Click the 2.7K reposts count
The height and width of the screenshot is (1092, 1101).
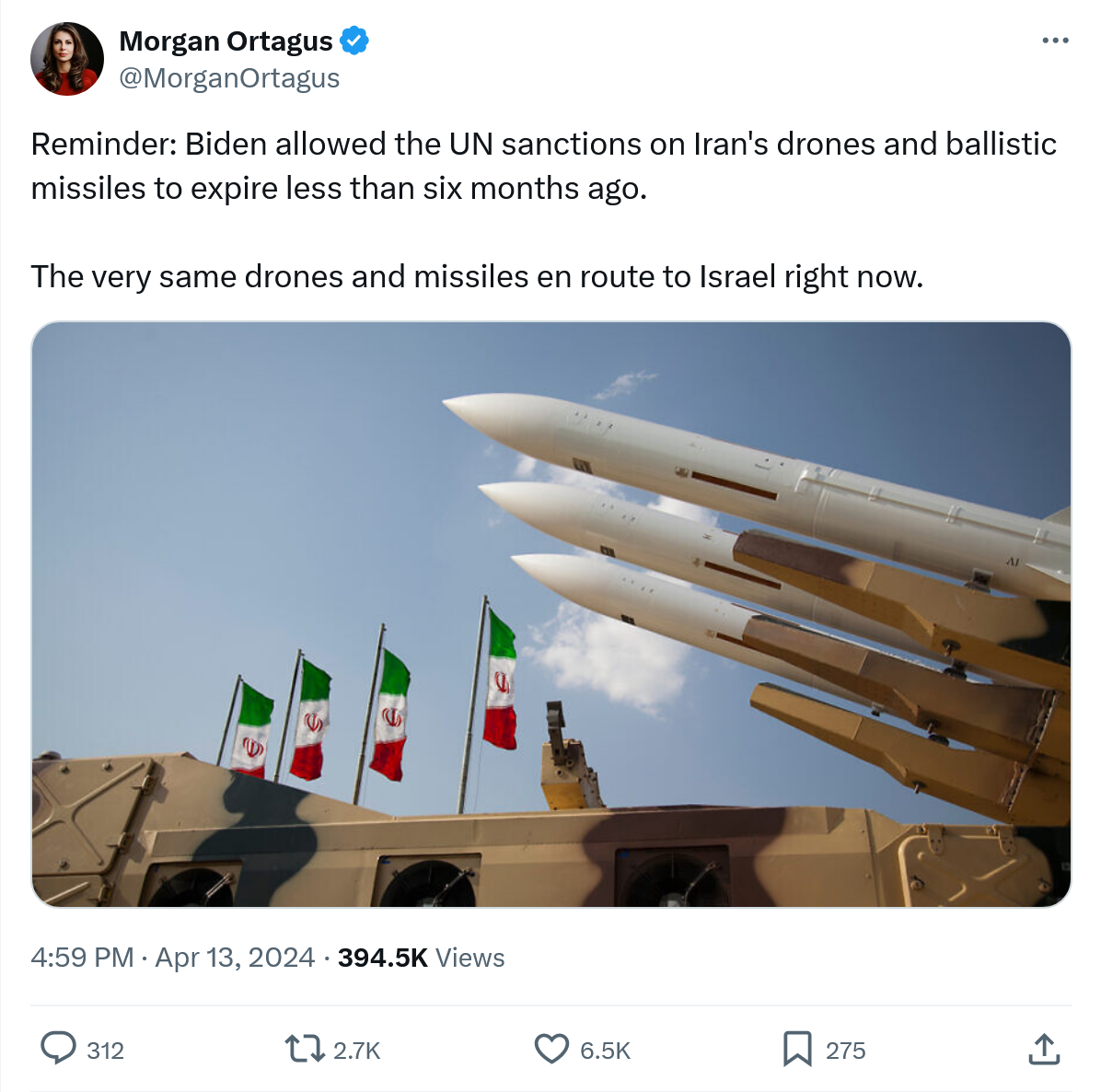(x=356, y=1050)
